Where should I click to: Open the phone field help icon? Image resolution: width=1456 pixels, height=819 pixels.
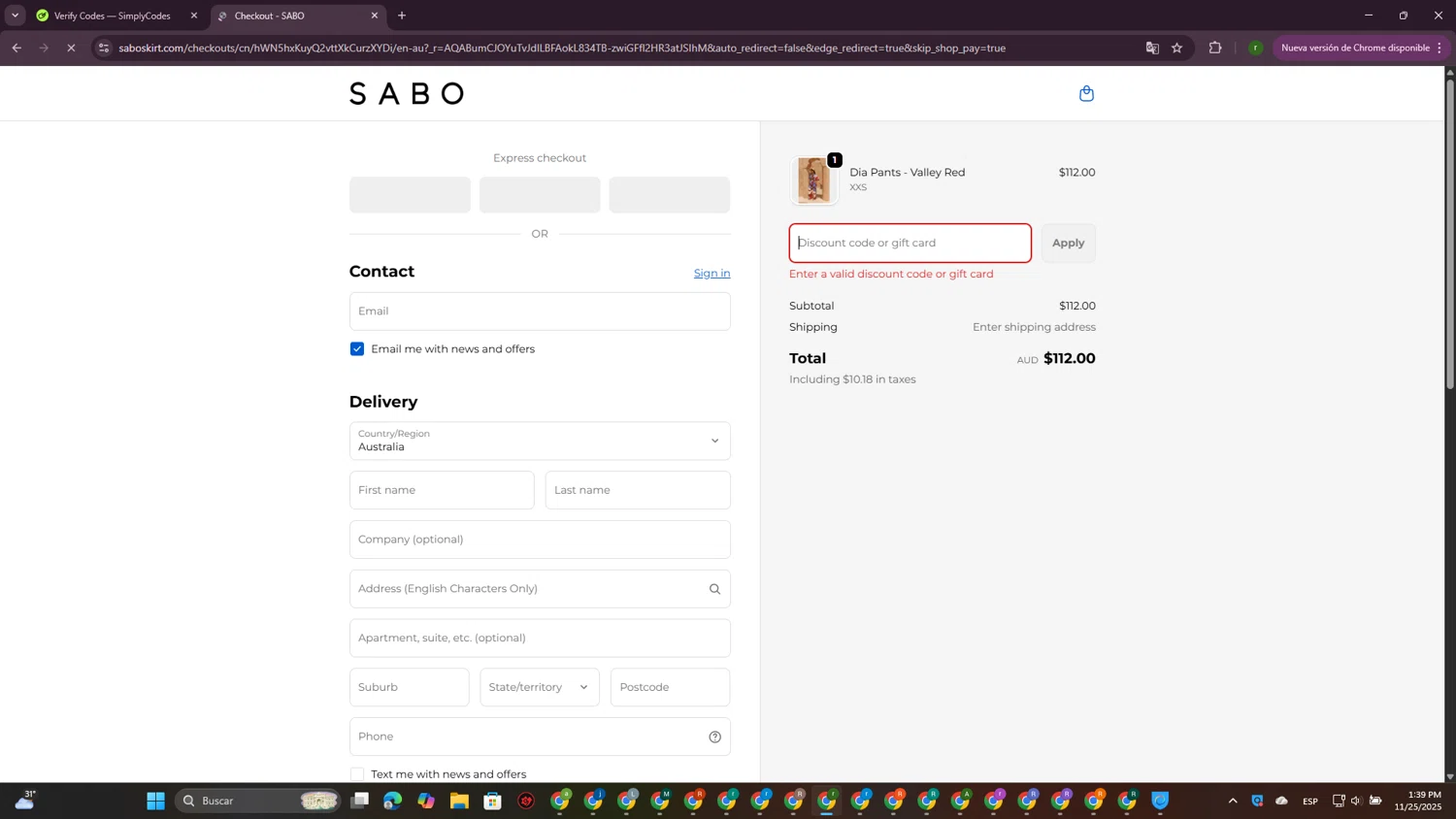[x=714, y=737]
